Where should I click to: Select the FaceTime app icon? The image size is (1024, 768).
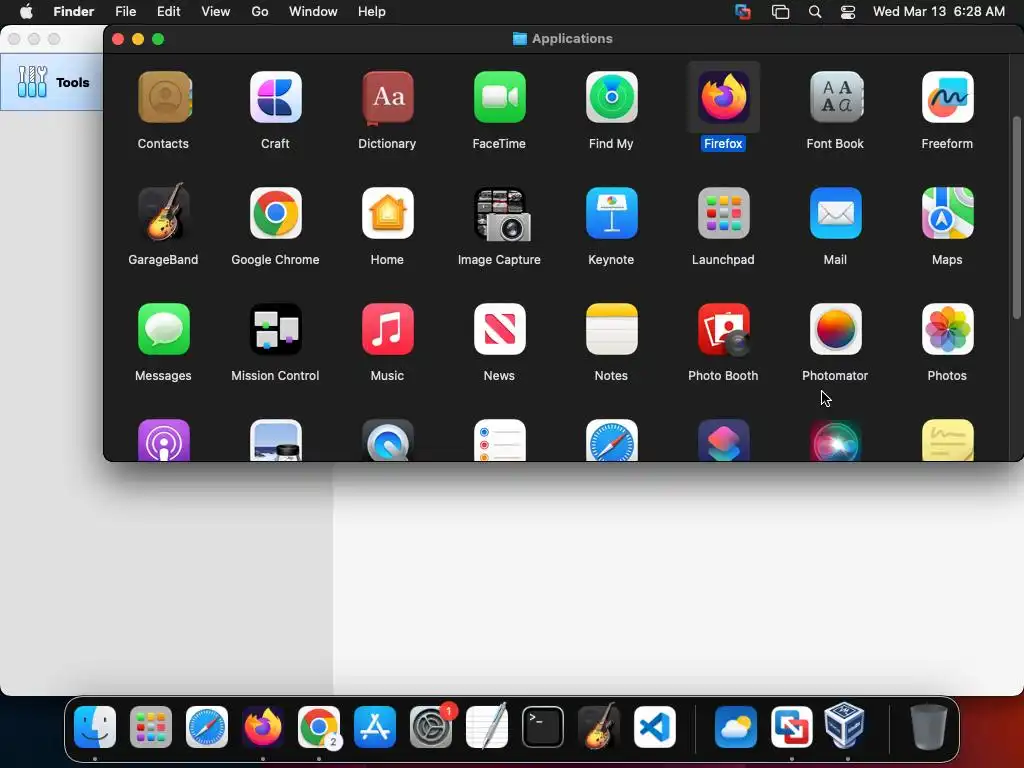[x=500, y=97]
